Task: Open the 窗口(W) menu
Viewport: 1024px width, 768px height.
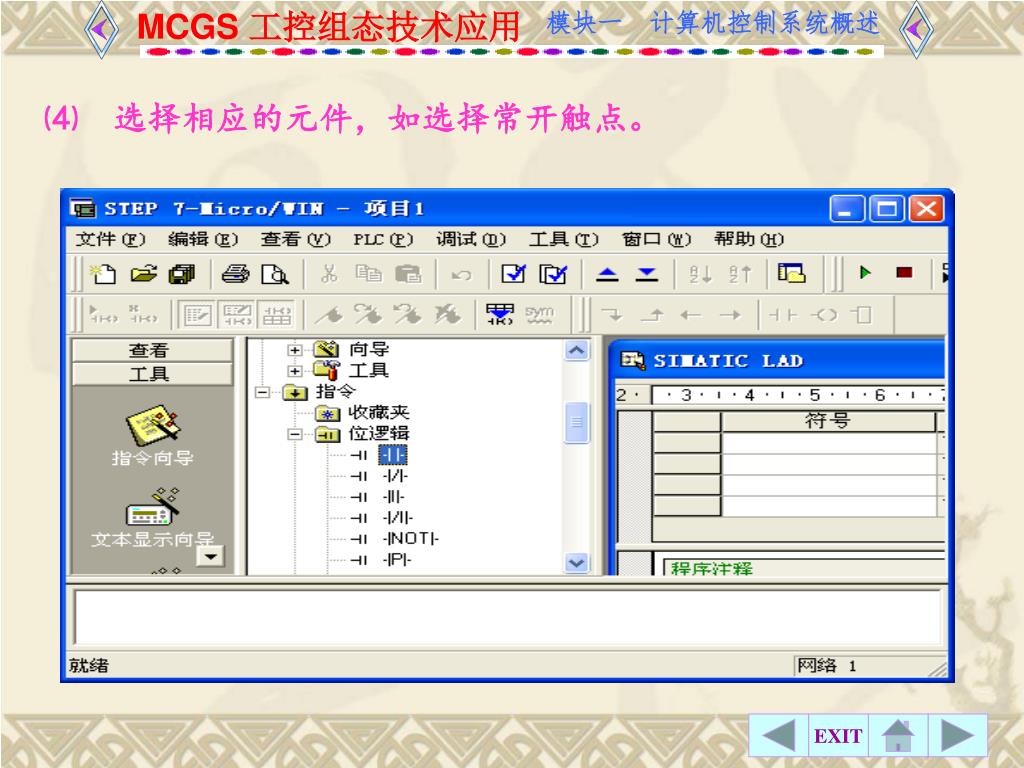Action: pos(656,239)
